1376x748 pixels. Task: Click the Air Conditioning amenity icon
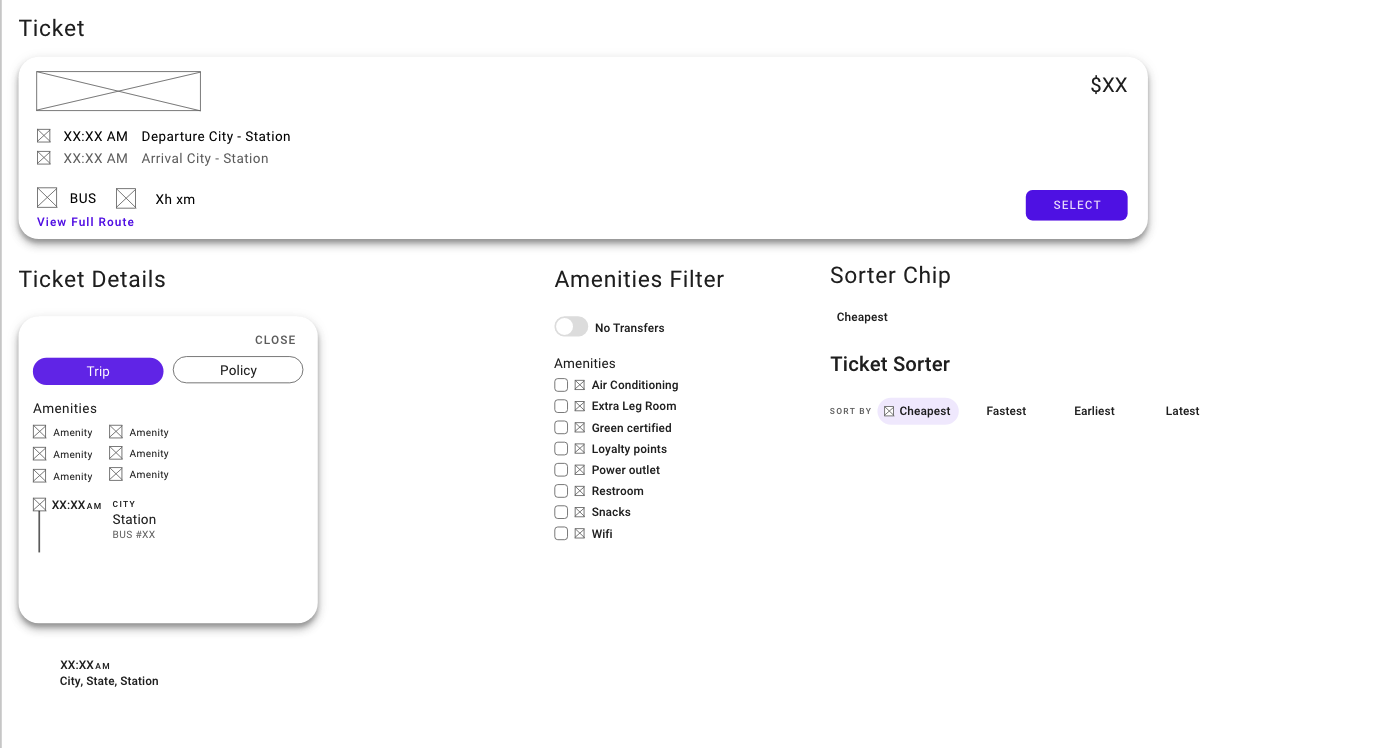(578, 385)
